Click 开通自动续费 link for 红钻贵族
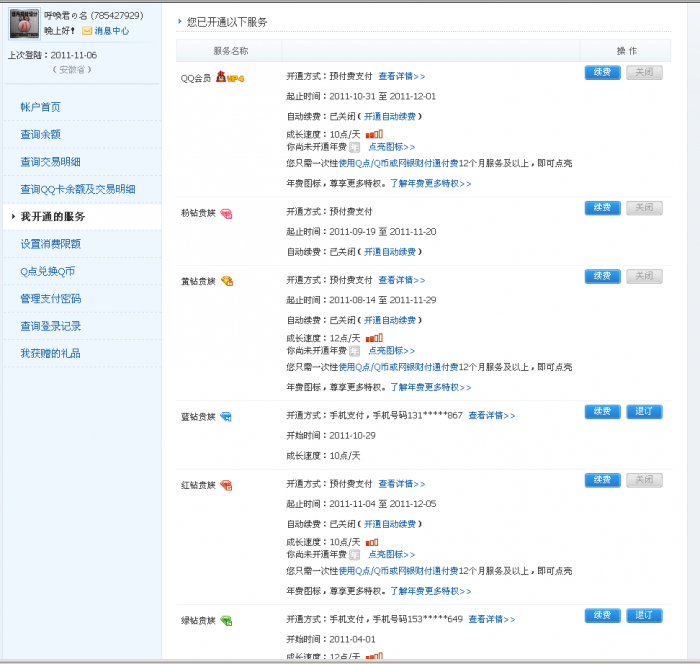This screenshot has height=664, width=700. point(390,524)
